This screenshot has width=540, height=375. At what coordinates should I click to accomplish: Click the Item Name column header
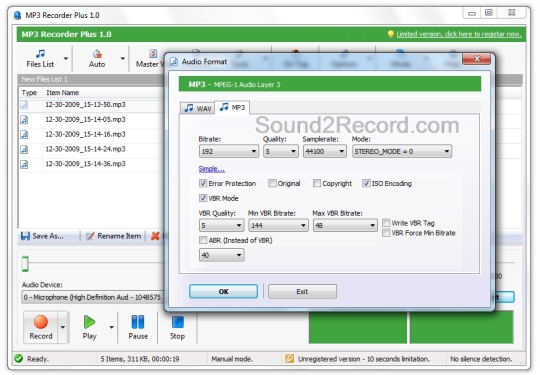point(63,93)
